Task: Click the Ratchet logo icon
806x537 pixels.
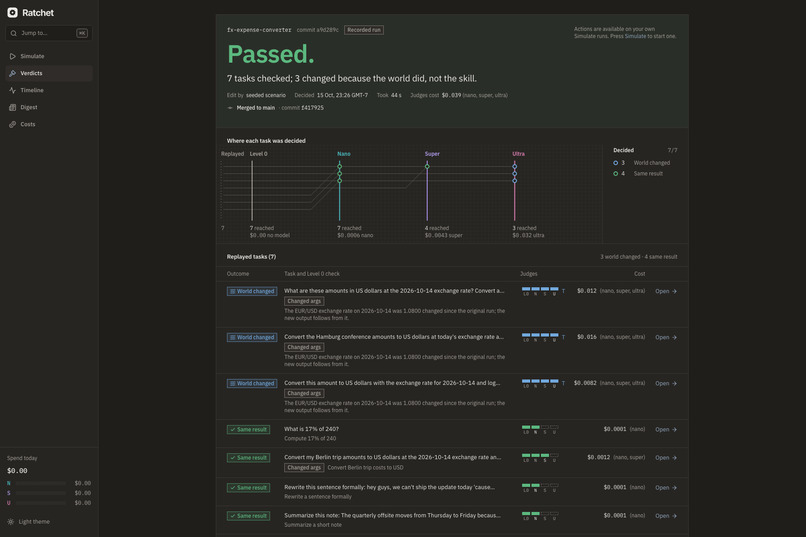Action: (x=12, y=12)
